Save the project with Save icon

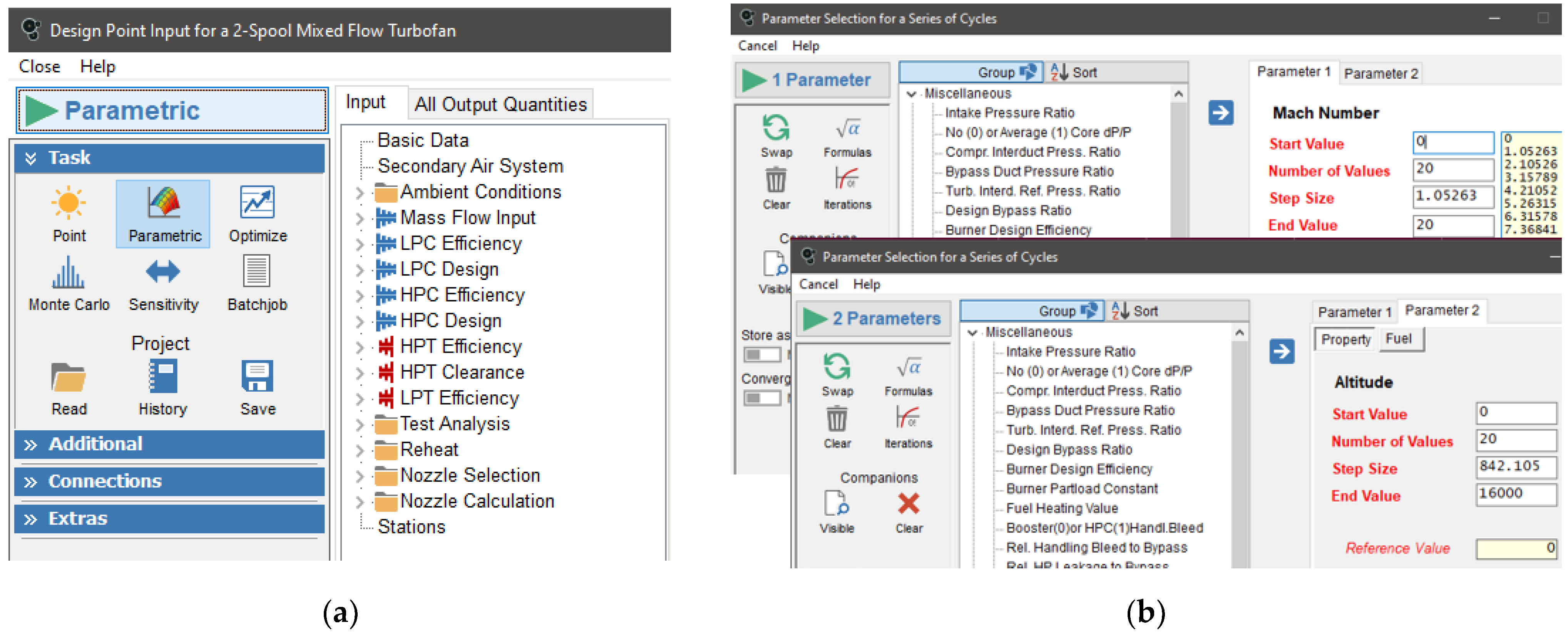pyautogui.click(x=257, y=376)
